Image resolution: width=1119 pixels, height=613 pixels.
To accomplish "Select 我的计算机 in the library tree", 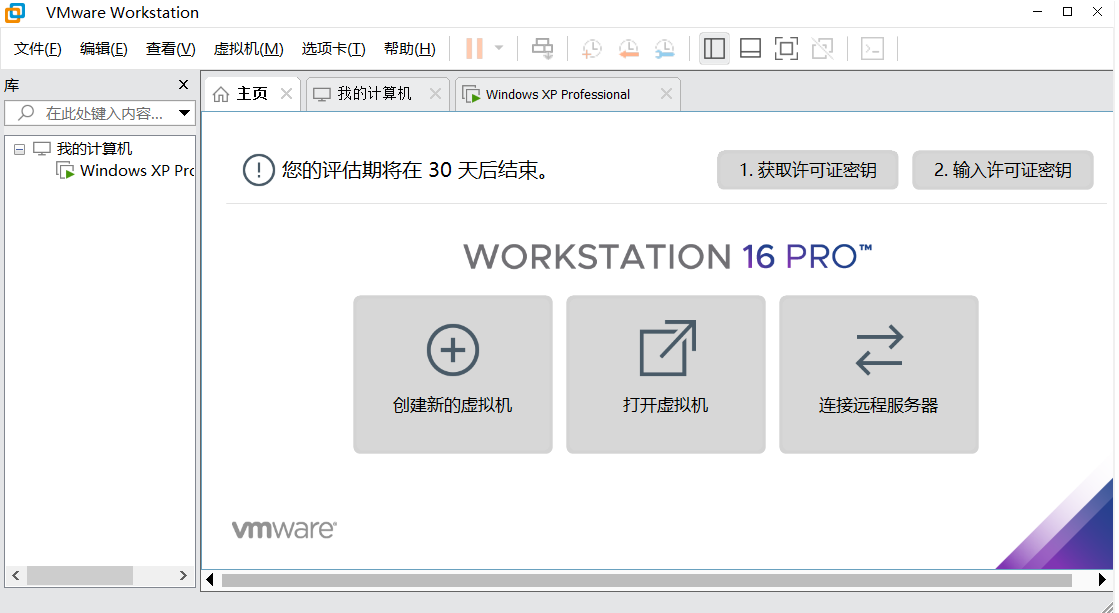I will [x=94, y=148].
